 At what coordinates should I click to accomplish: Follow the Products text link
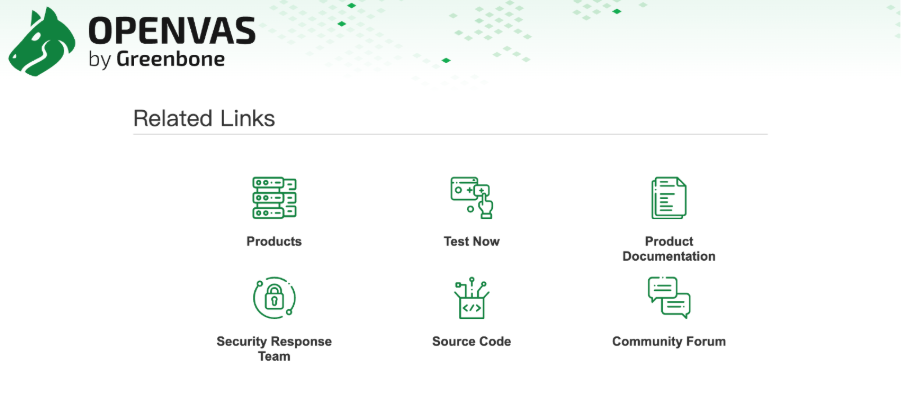(274, 241)
